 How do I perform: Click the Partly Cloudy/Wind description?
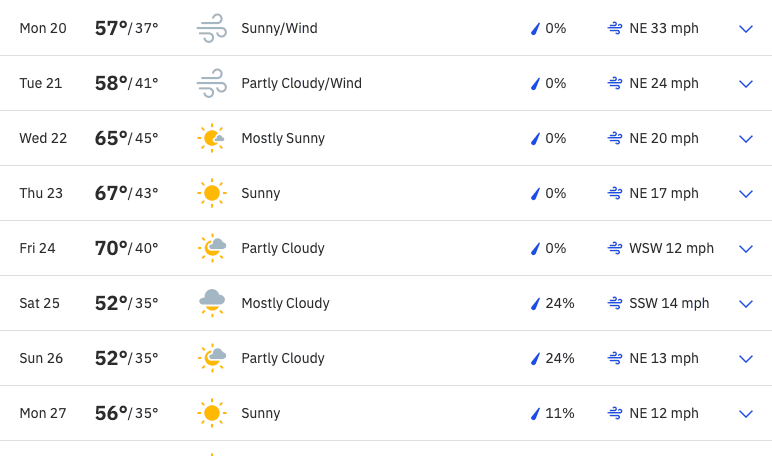(301, 84)
